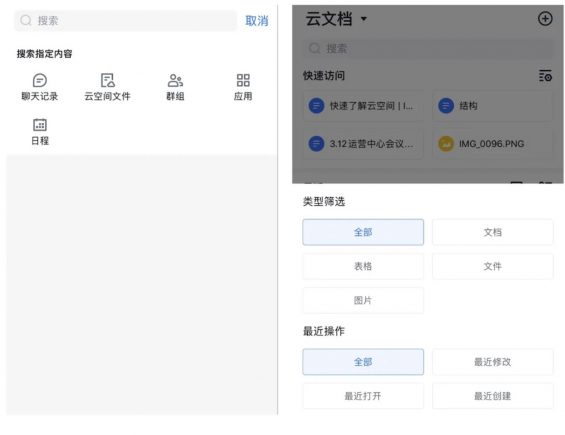The height and width of the screenshot is (435, 565).
Task: Focus the 云文档 搜索 input field
Action: pos(428,48)
